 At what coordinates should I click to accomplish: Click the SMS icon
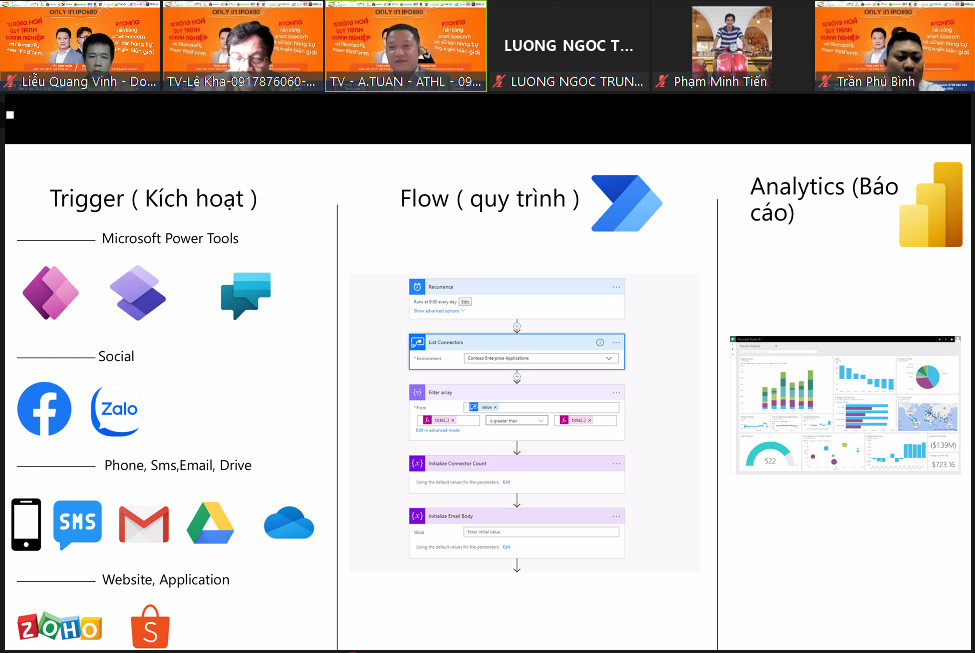pos(77,523)
